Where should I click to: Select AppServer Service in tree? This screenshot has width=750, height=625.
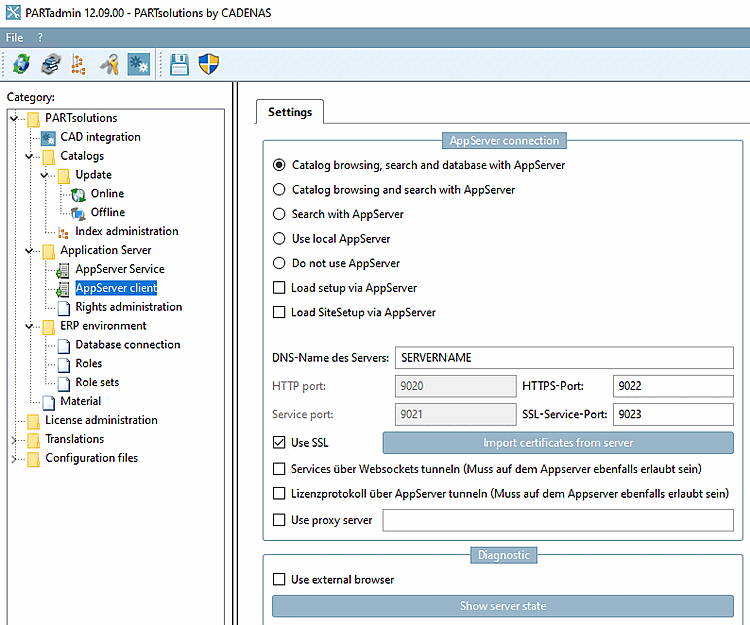click(120, 269)
